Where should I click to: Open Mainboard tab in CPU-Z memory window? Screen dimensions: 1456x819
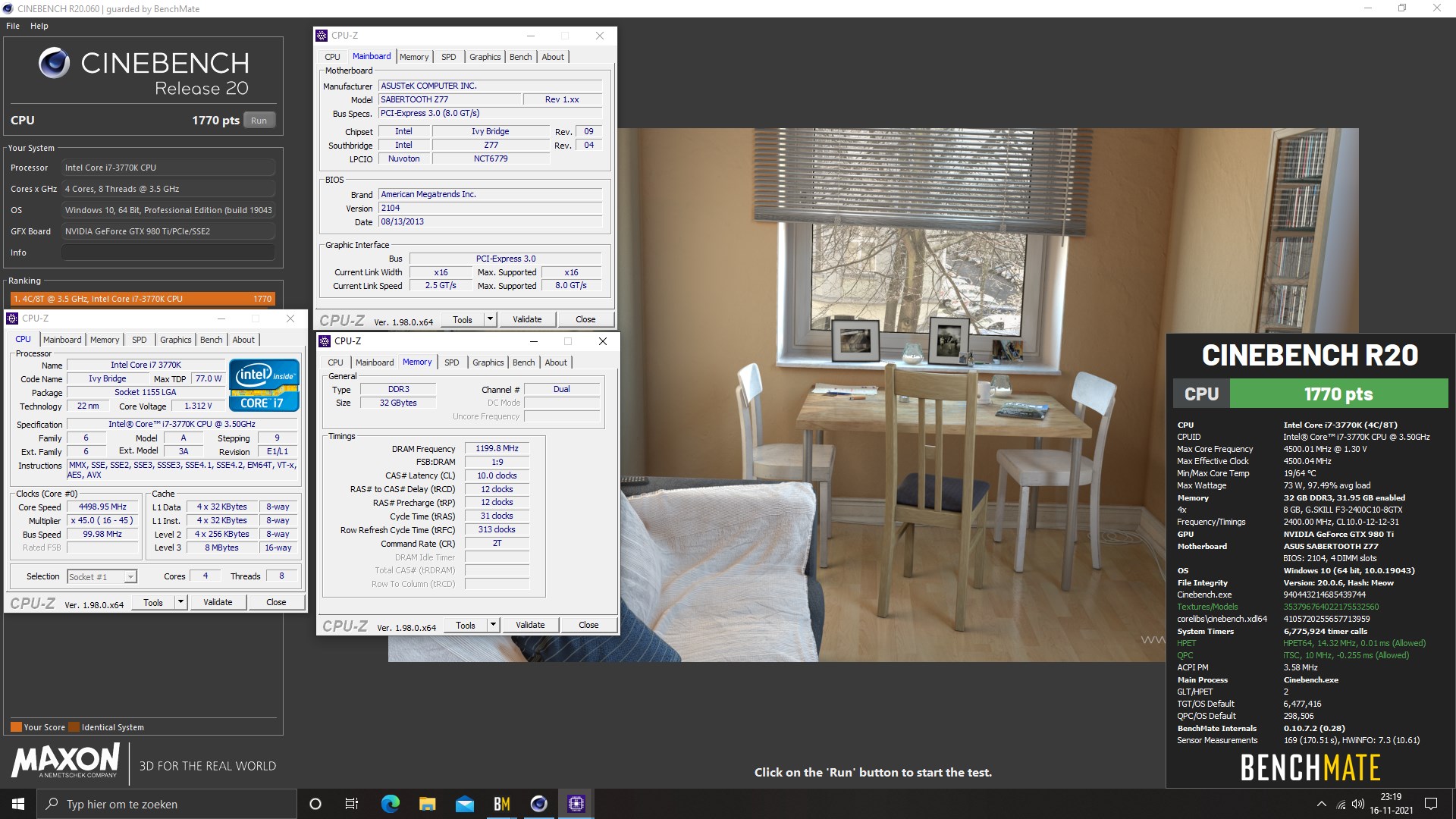click(x=375, y=362)
